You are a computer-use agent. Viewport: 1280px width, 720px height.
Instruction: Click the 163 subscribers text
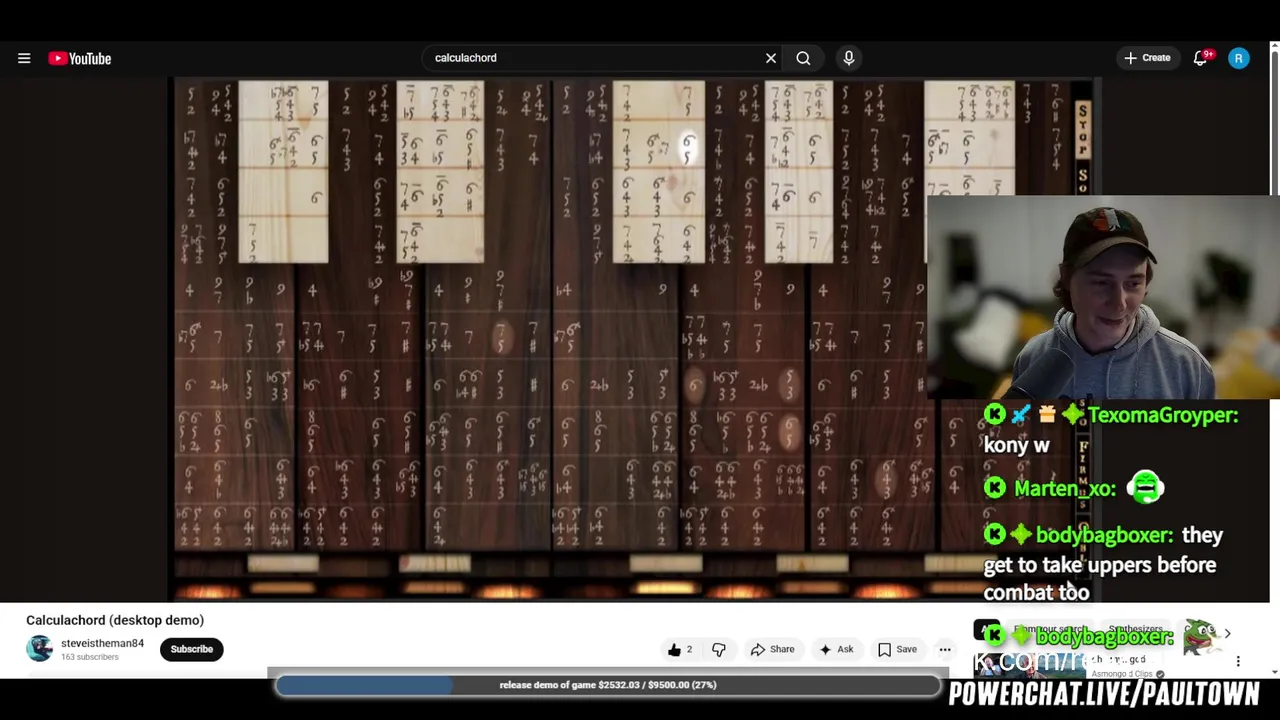click(90, 657)
